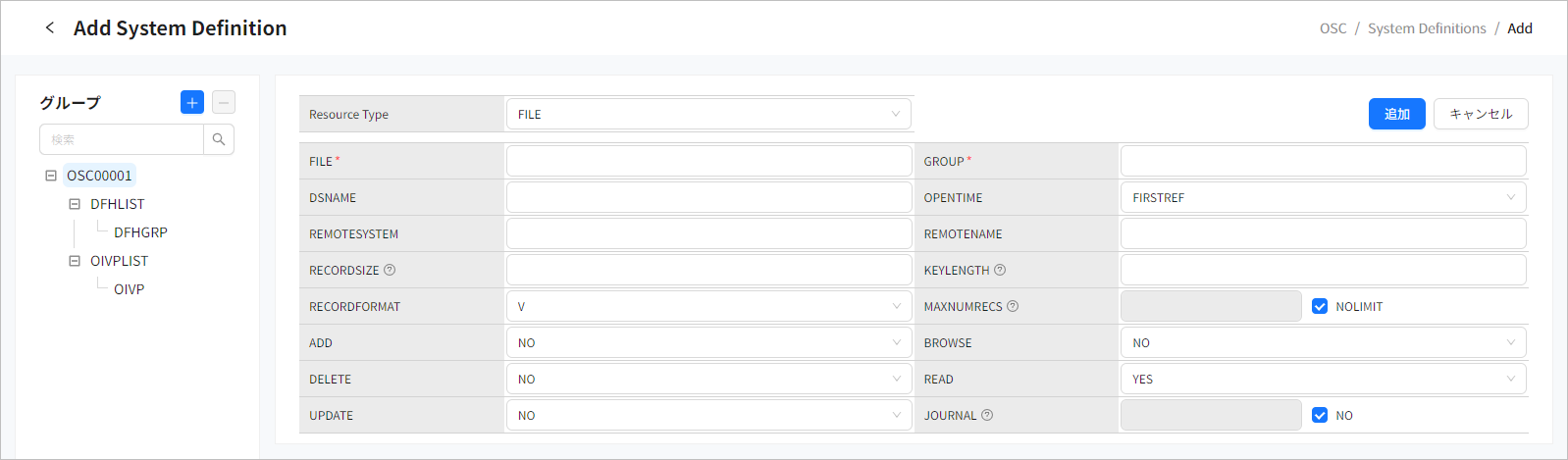
Task: Click the back arrow beside Add System Definition
Action: (x=50, y=28)
